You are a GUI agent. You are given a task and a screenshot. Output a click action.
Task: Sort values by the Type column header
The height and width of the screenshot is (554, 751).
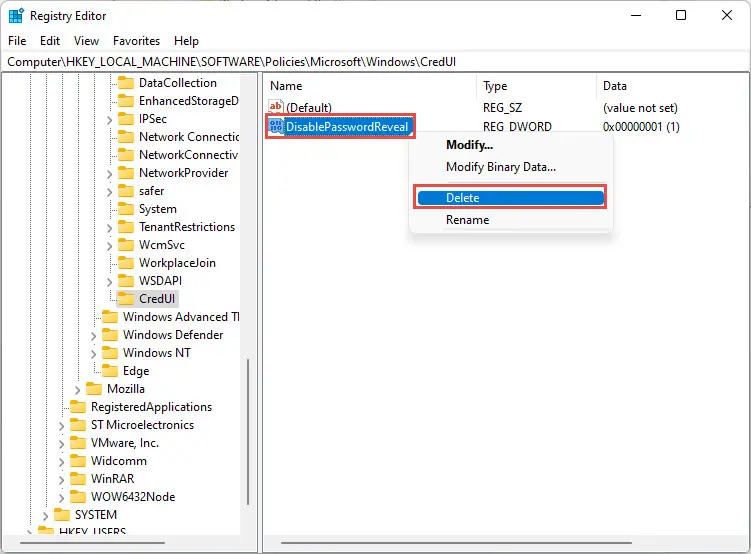tap(537, 86)
